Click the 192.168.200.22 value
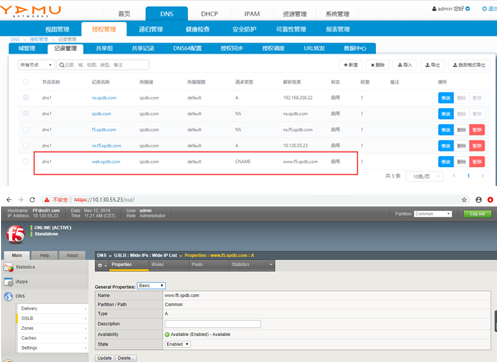497x362 pixels. click(298, 98)
